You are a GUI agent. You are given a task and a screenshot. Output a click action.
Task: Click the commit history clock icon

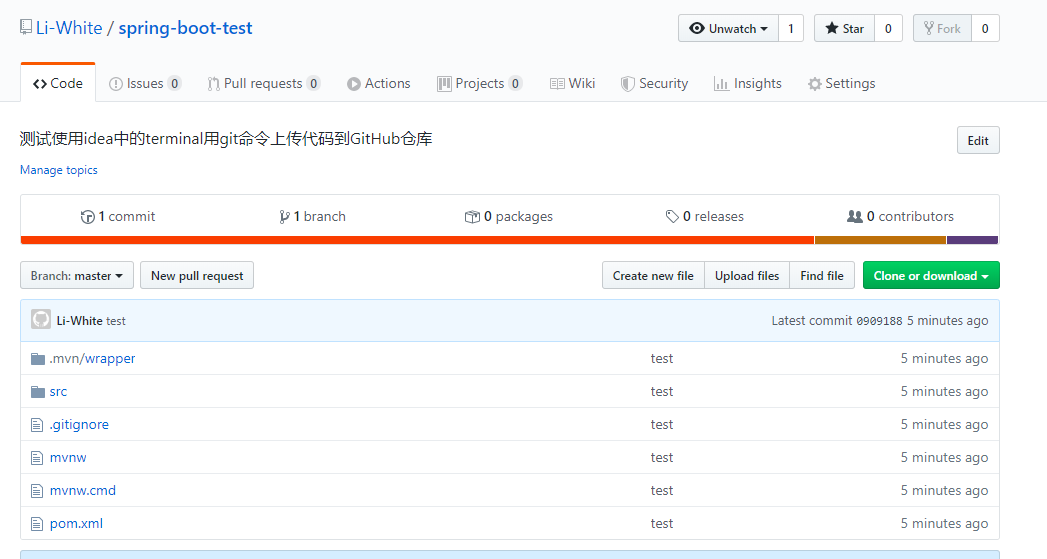(x=88, y=217)
